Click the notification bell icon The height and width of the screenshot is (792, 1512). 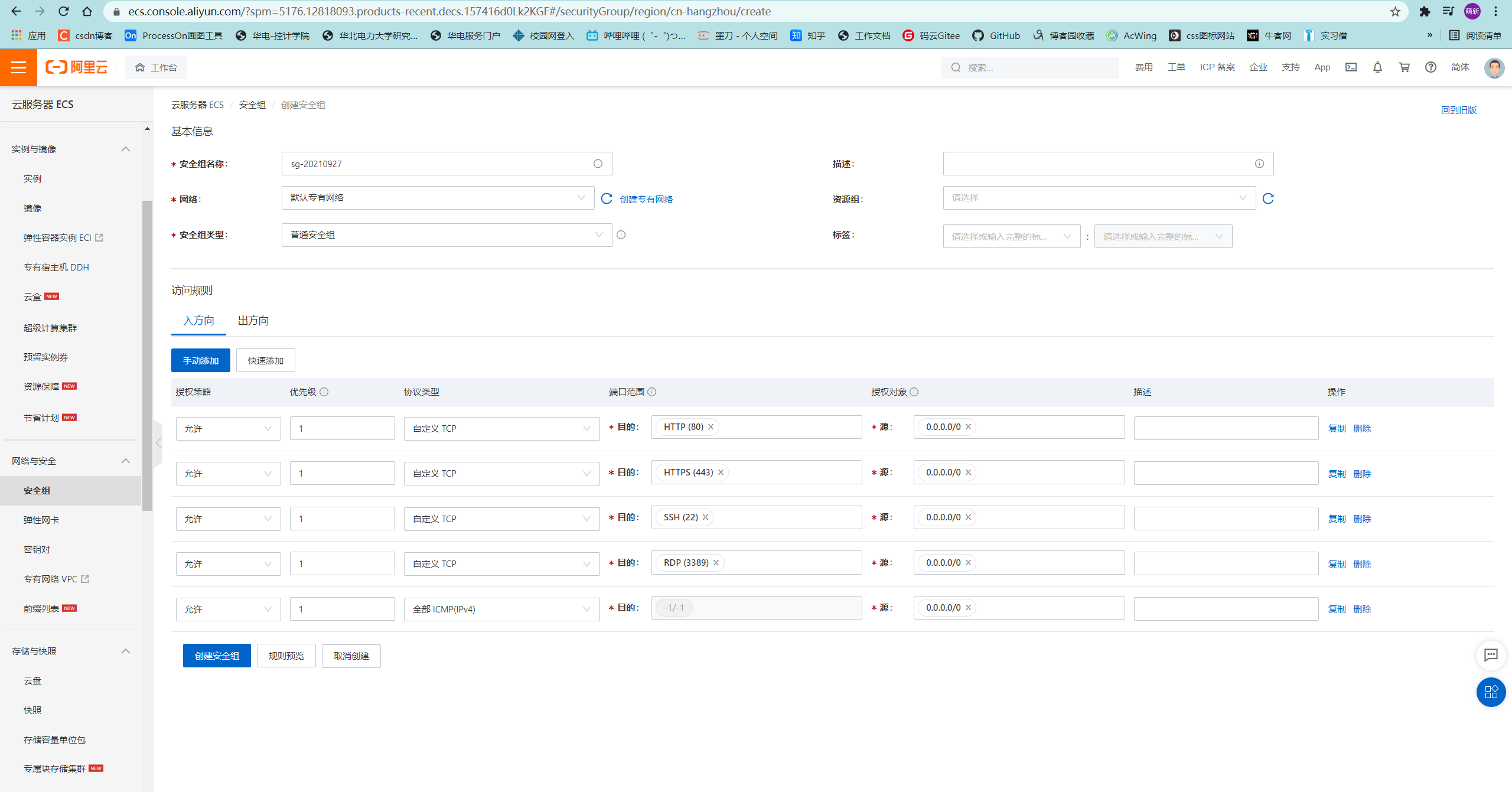pos(1377,67)
